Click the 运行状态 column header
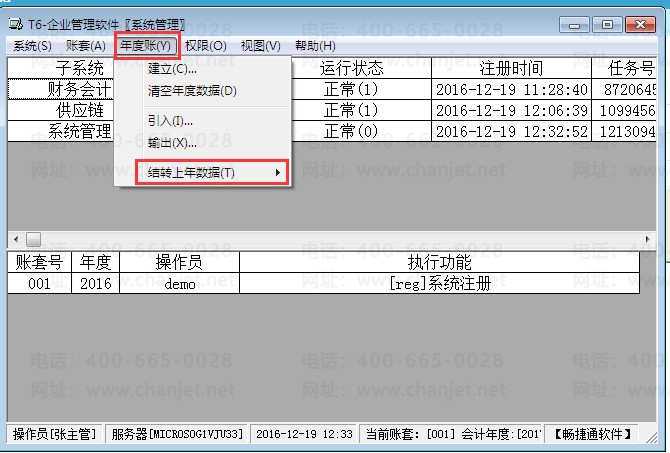670x453 pixels. coord(351,68)
